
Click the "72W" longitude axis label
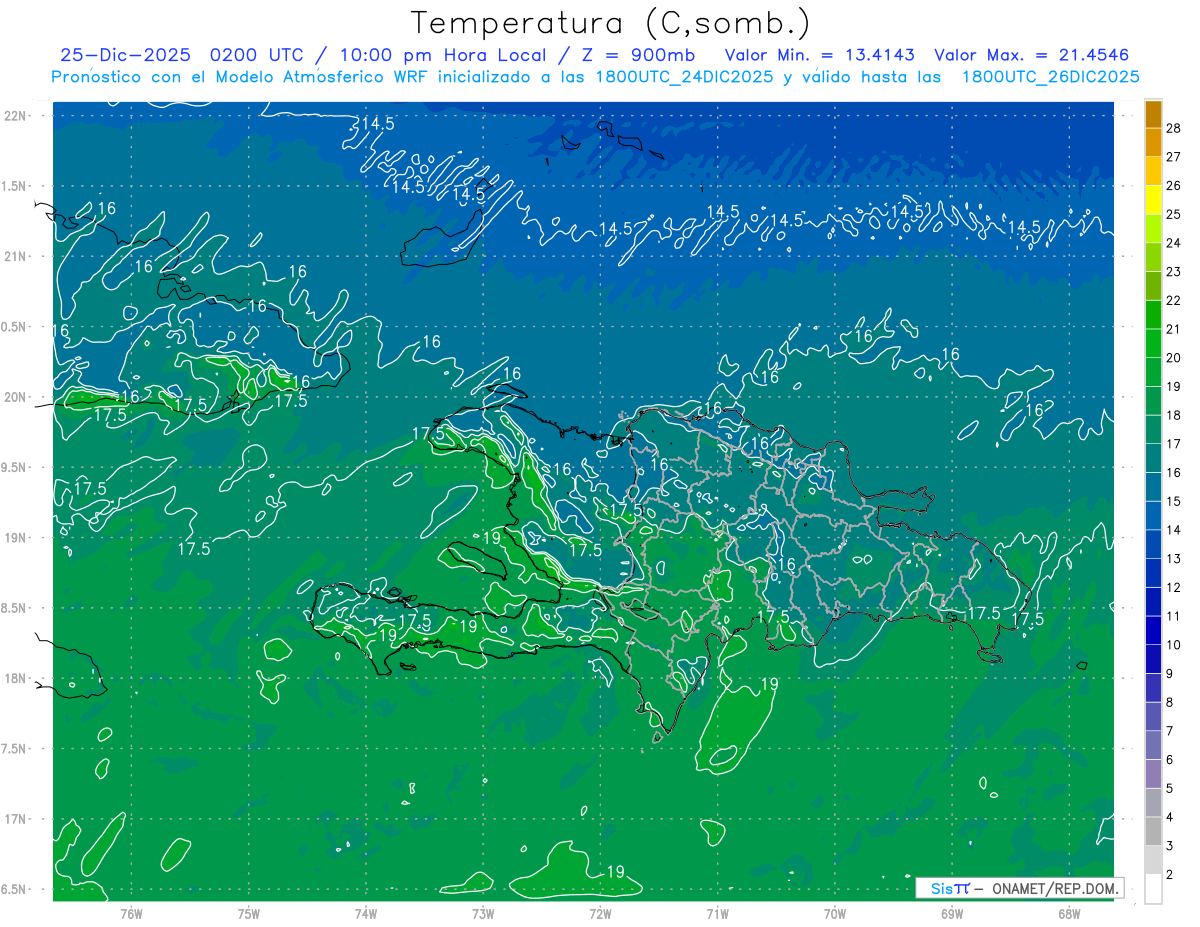point(600,914)
